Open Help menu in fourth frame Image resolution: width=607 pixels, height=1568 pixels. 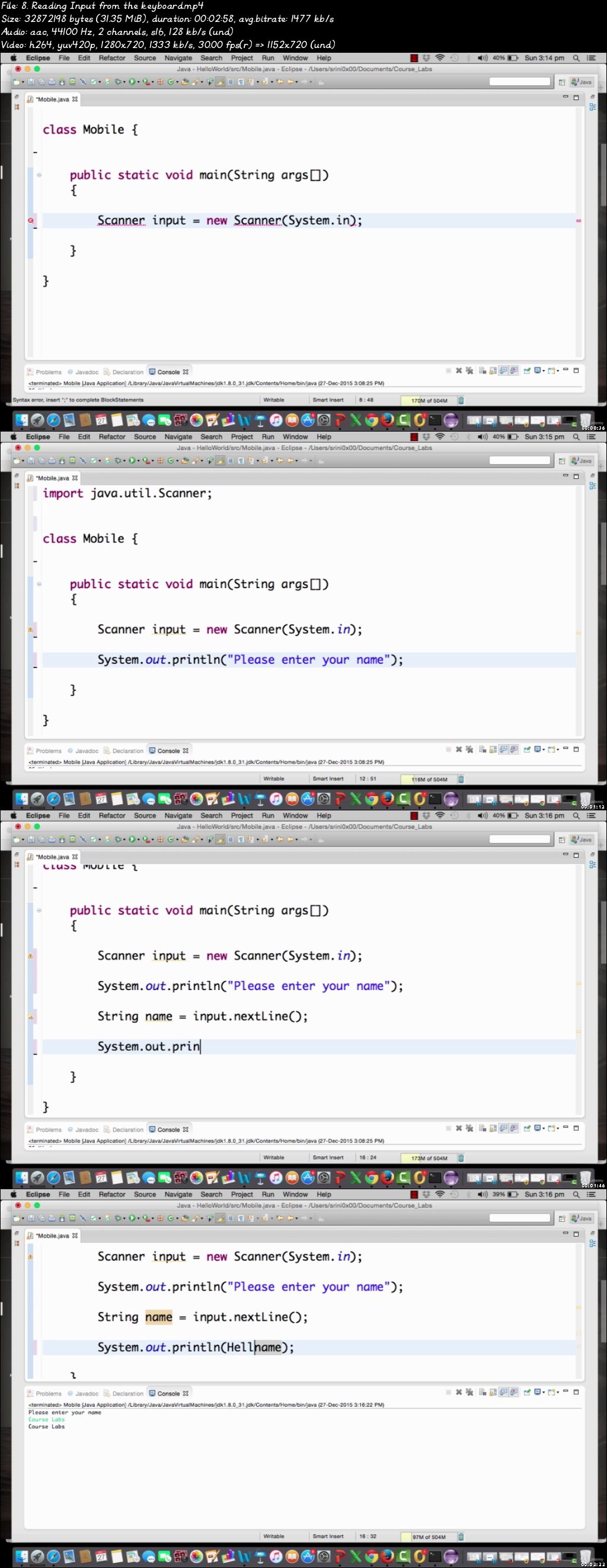pos(324,1194)
